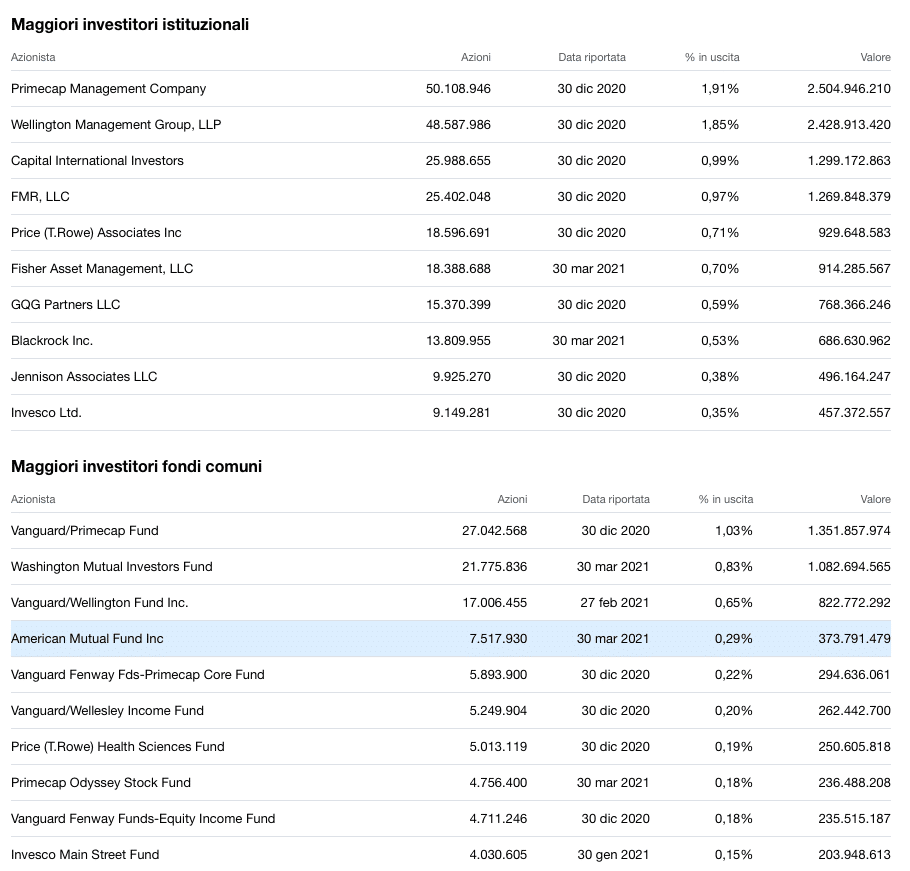Open Capital International Investors entry
The width and height of the screenshot is (910, 871).
(97, 161)
